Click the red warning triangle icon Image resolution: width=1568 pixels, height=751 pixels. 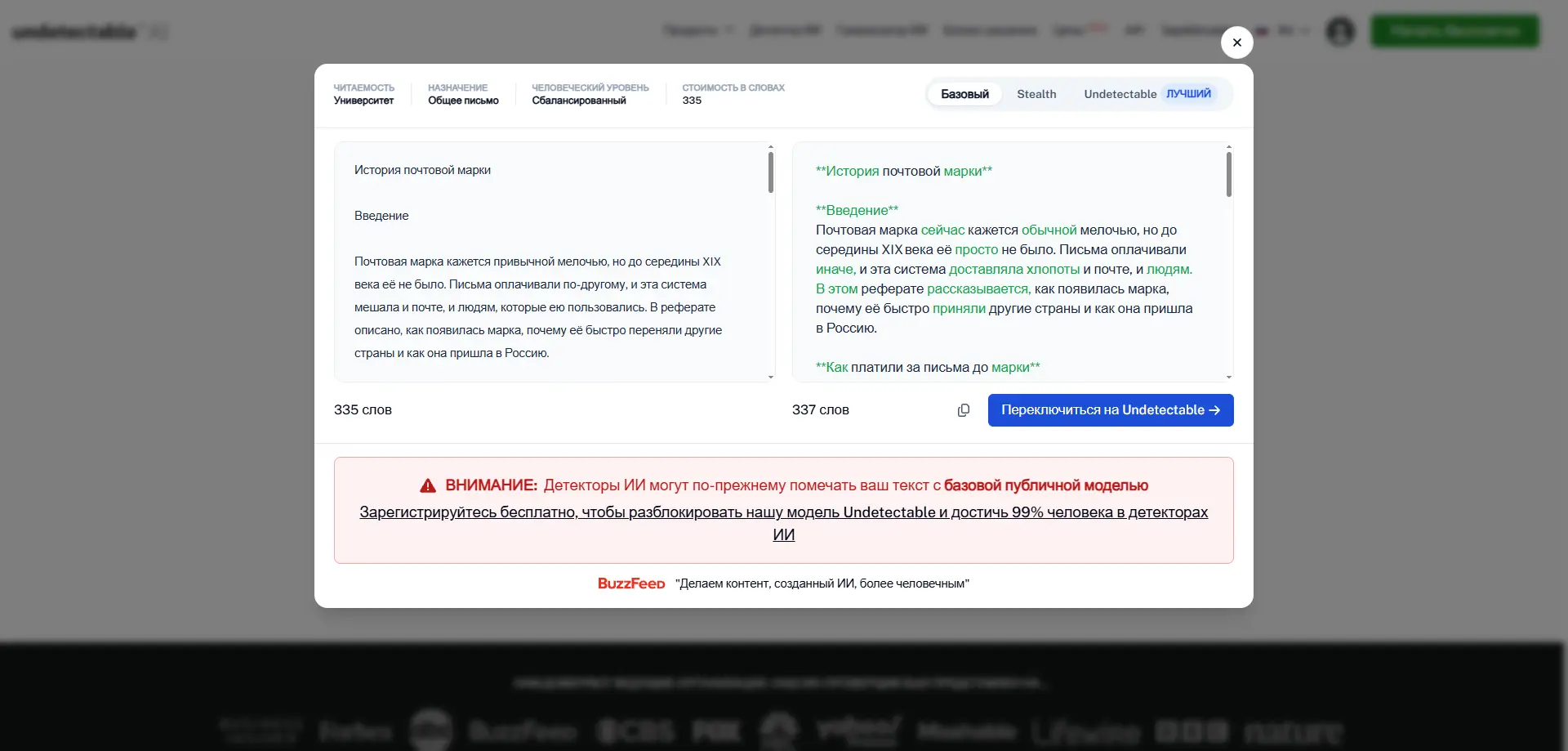(x=428, y=486)
